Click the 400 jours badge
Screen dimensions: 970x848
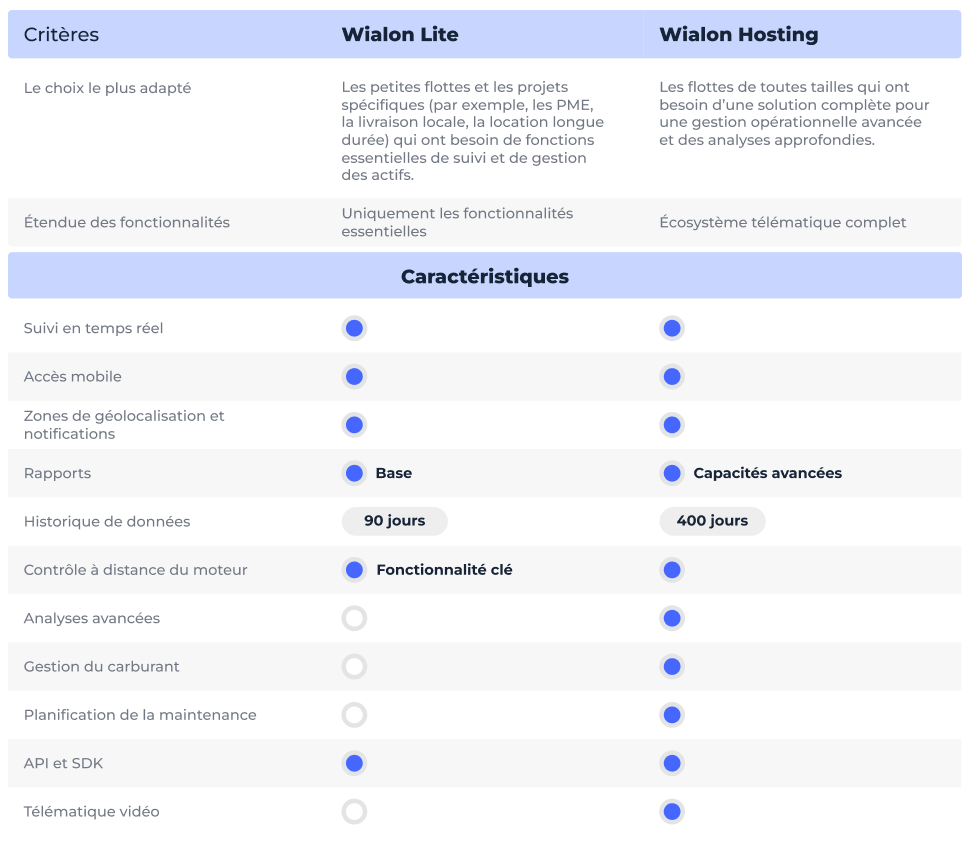[712, 521]
